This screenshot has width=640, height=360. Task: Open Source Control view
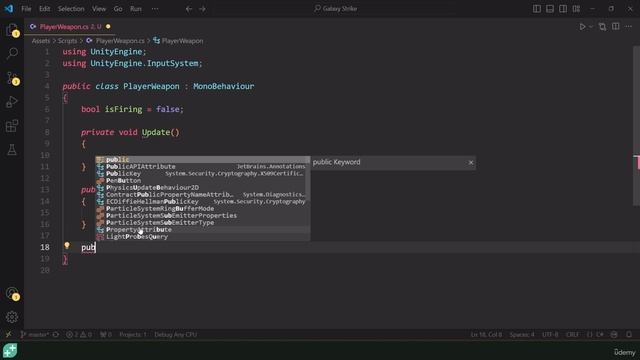point(12,78)
